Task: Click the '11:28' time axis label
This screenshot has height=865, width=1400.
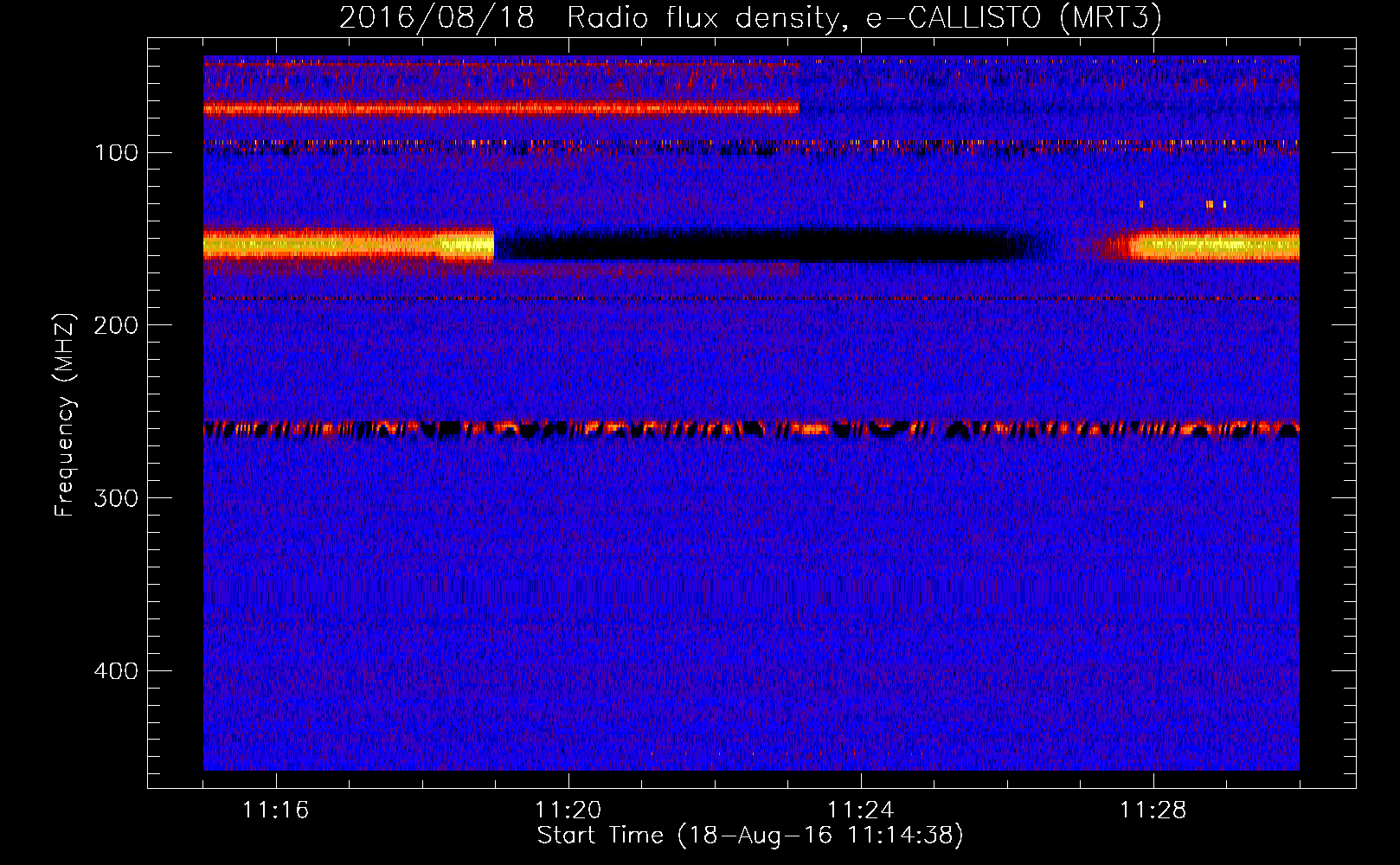Action: (x=1153, y=811)
